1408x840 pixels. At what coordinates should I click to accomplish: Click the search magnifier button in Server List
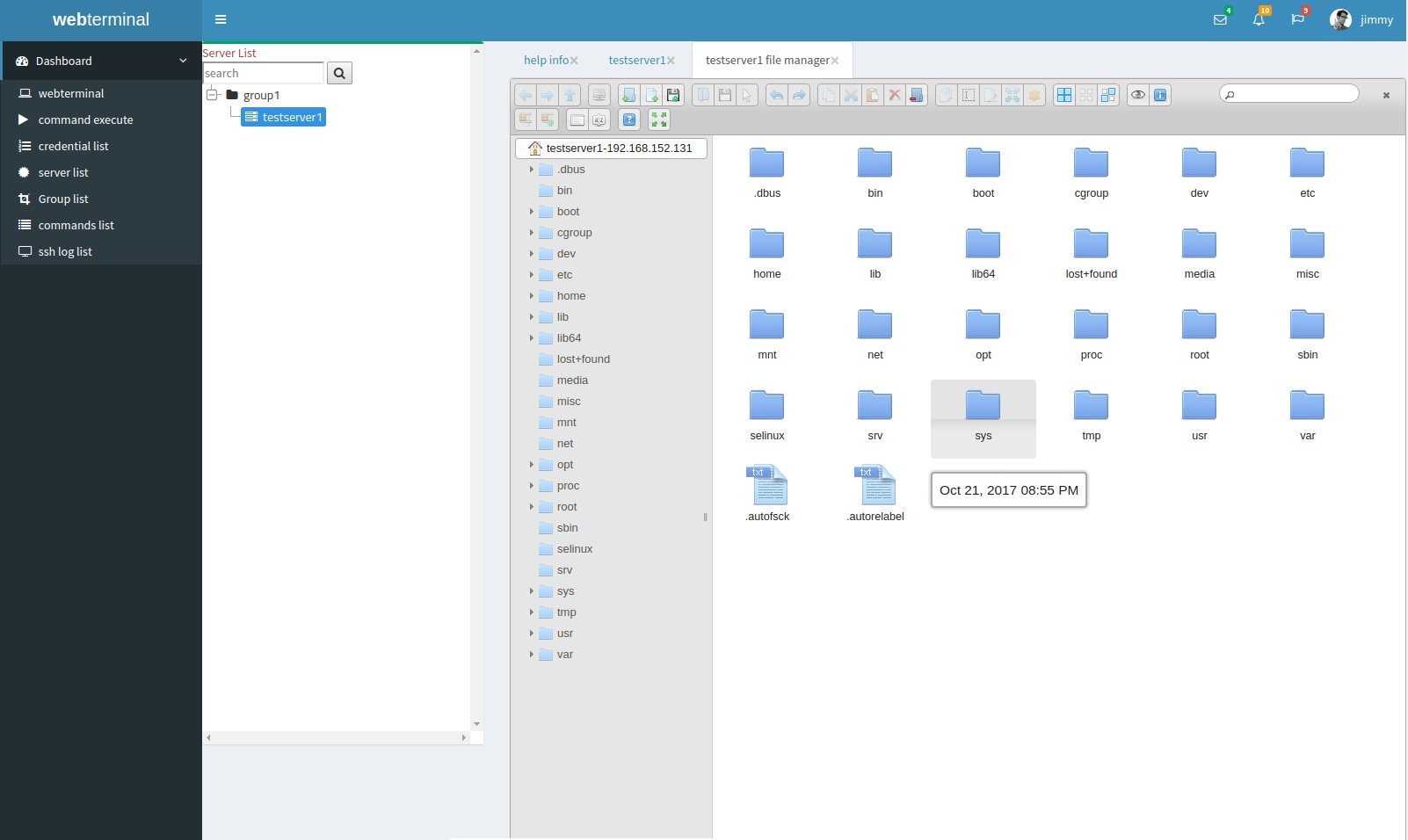pyautogui.click(x=339, y=73)
